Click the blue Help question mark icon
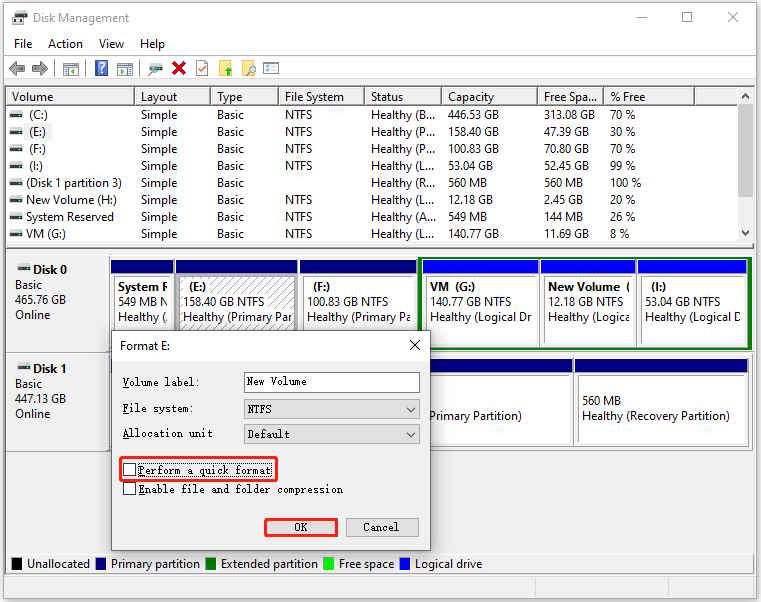The width and height of the screenshot is (761, 602). (101, 68)
